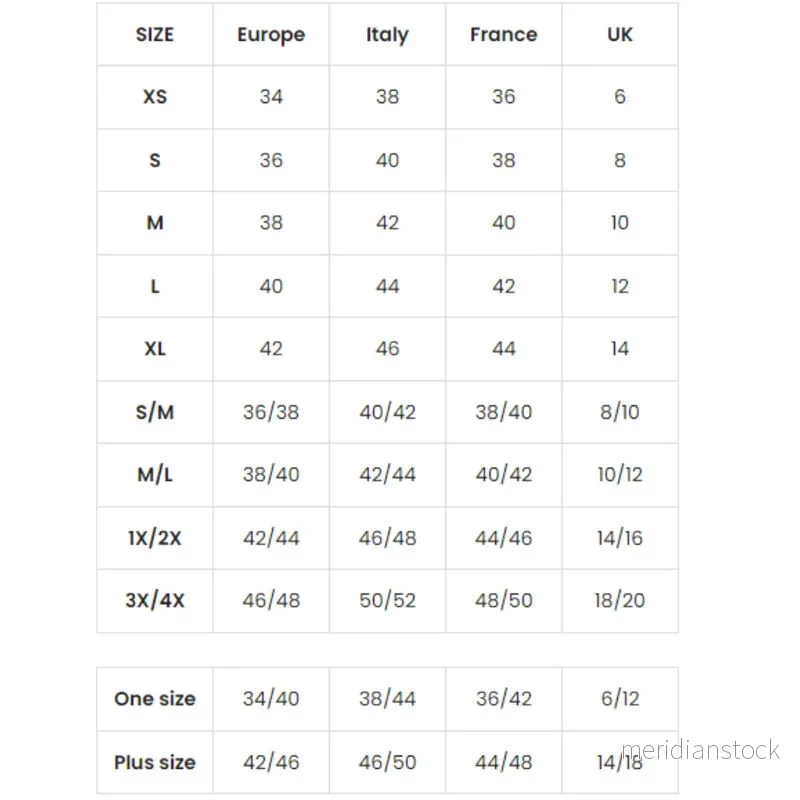800x800 pixels.
Task: Click Europe value 34 in XS row
Action: pos(271,97)
